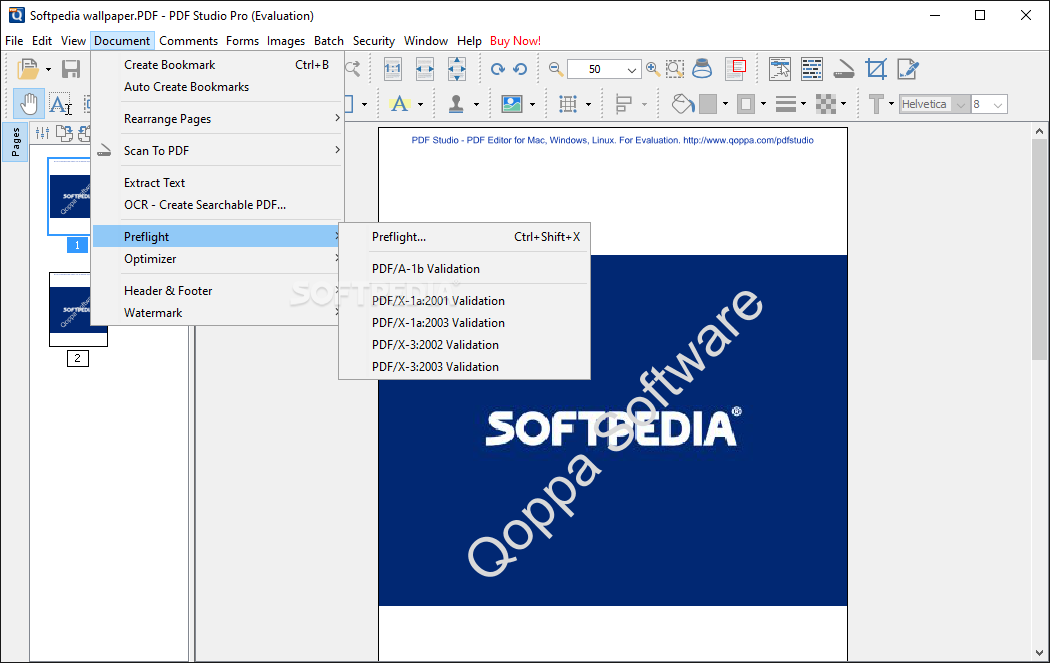Select the Text Selection tool
Image resolution: width=1050 pixels, height=663 pixels.
[x=60, y=104]
